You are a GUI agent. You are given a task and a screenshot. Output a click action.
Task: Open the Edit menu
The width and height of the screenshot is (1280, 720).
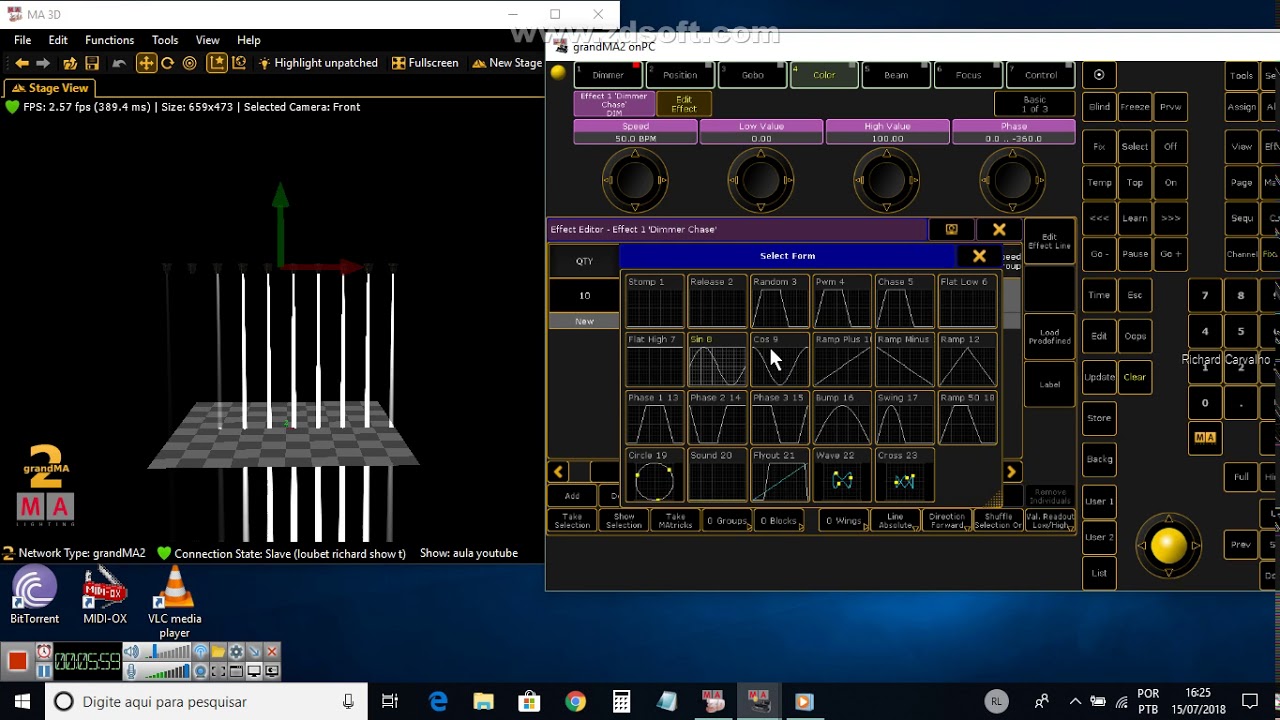(x=58, y=40)
